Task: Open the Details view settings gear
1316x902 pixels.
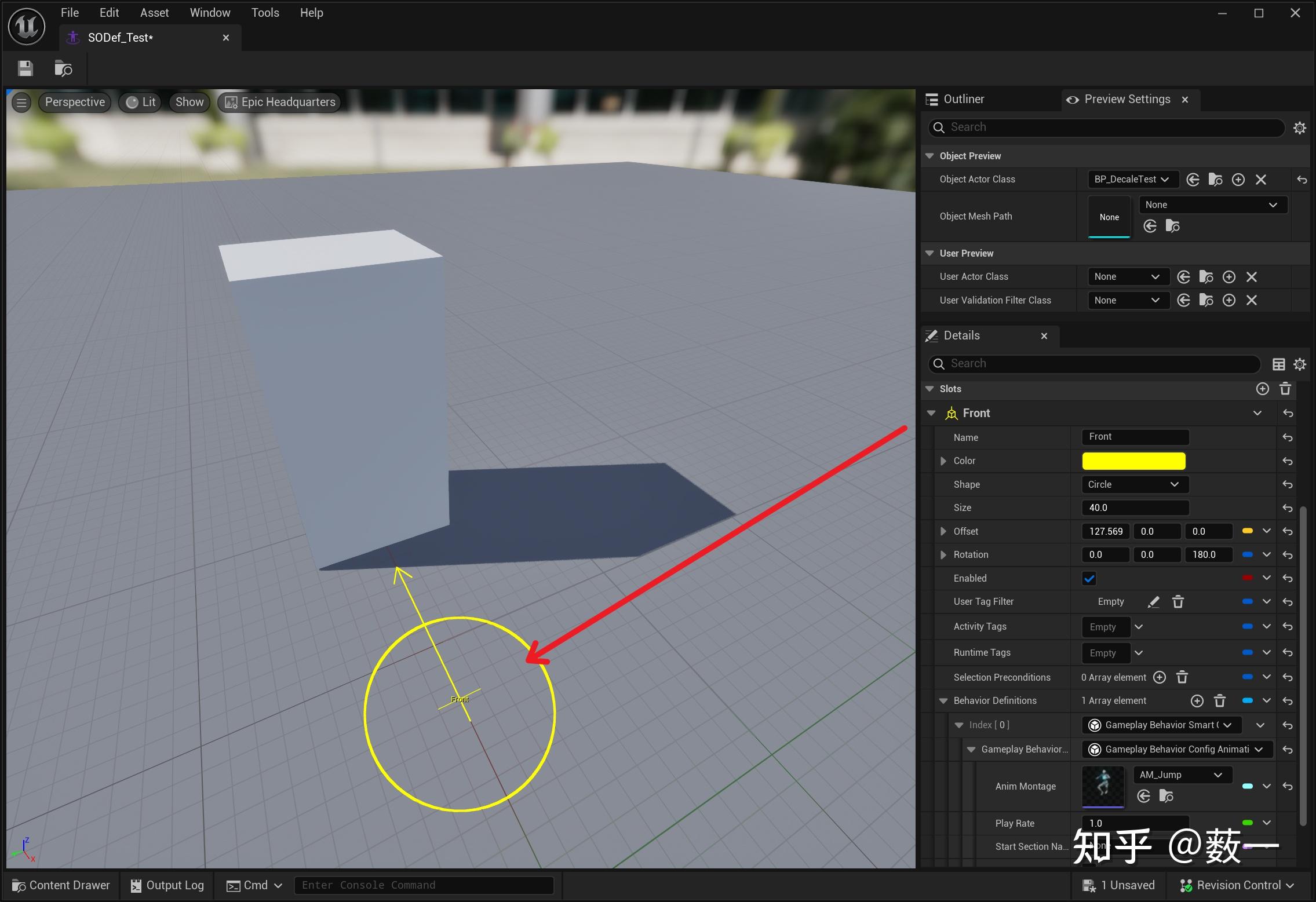Action: [1300, 364]
